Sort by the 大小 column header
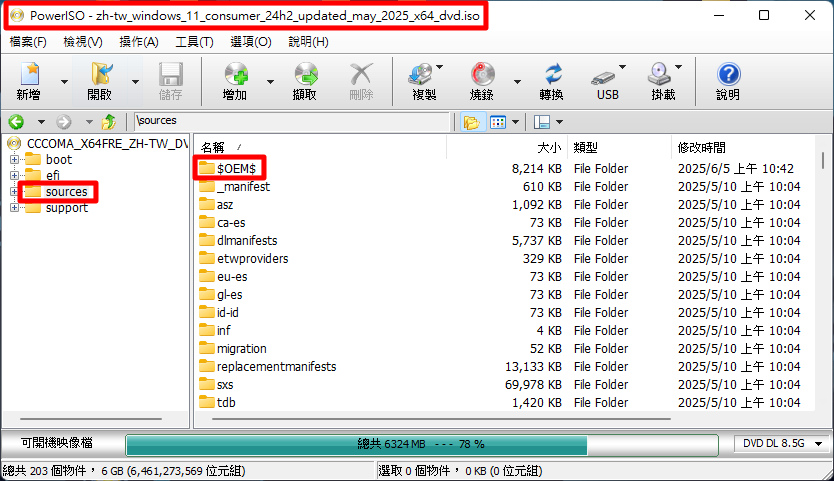This screenshot has height=481, width=834. pos(506,147)
